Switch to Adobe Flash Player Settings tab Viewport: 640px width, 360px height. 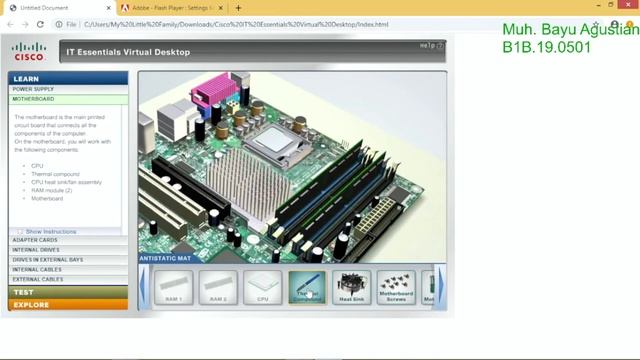point(171,8)
